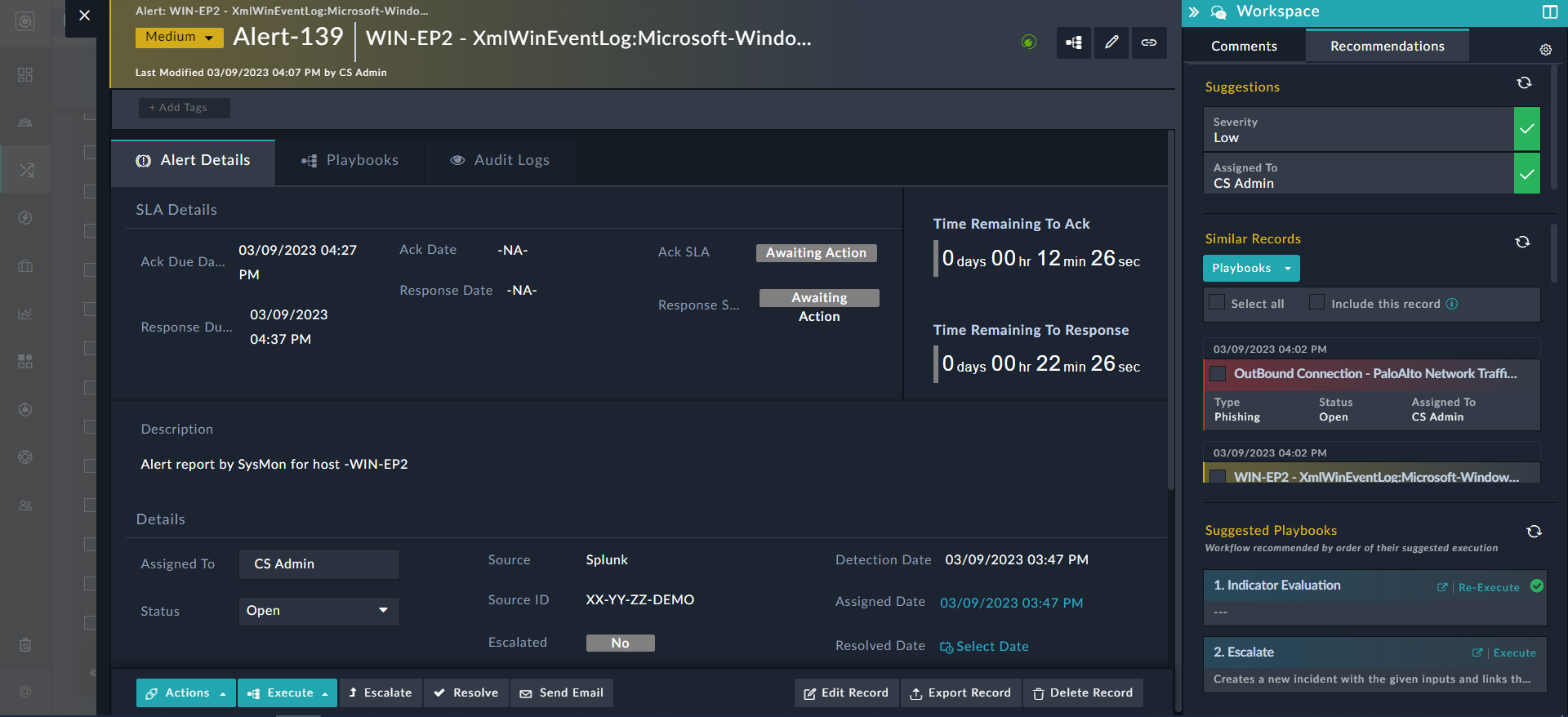The height and width of the screenshot is (717, 1568).
Task: Refresh the Similar Records section
Action: click(1522, 242)
